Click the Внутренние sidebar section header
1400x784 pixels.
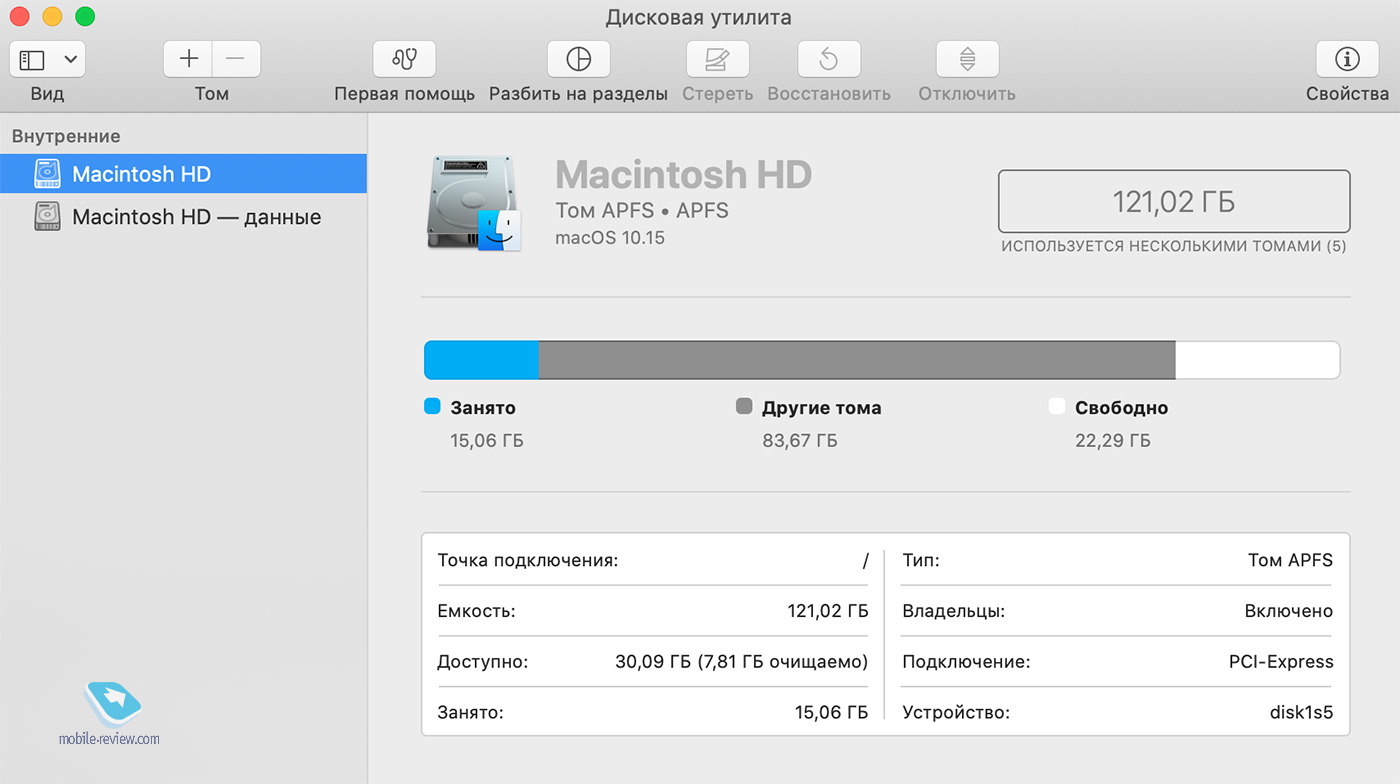pos(66,136)
